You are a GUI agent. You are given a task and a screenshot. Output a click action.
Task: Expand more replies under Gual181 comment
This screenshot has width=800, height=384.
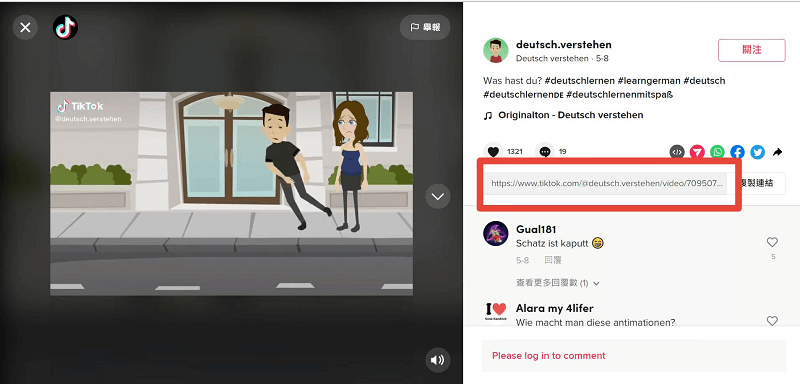coord(557,283)
